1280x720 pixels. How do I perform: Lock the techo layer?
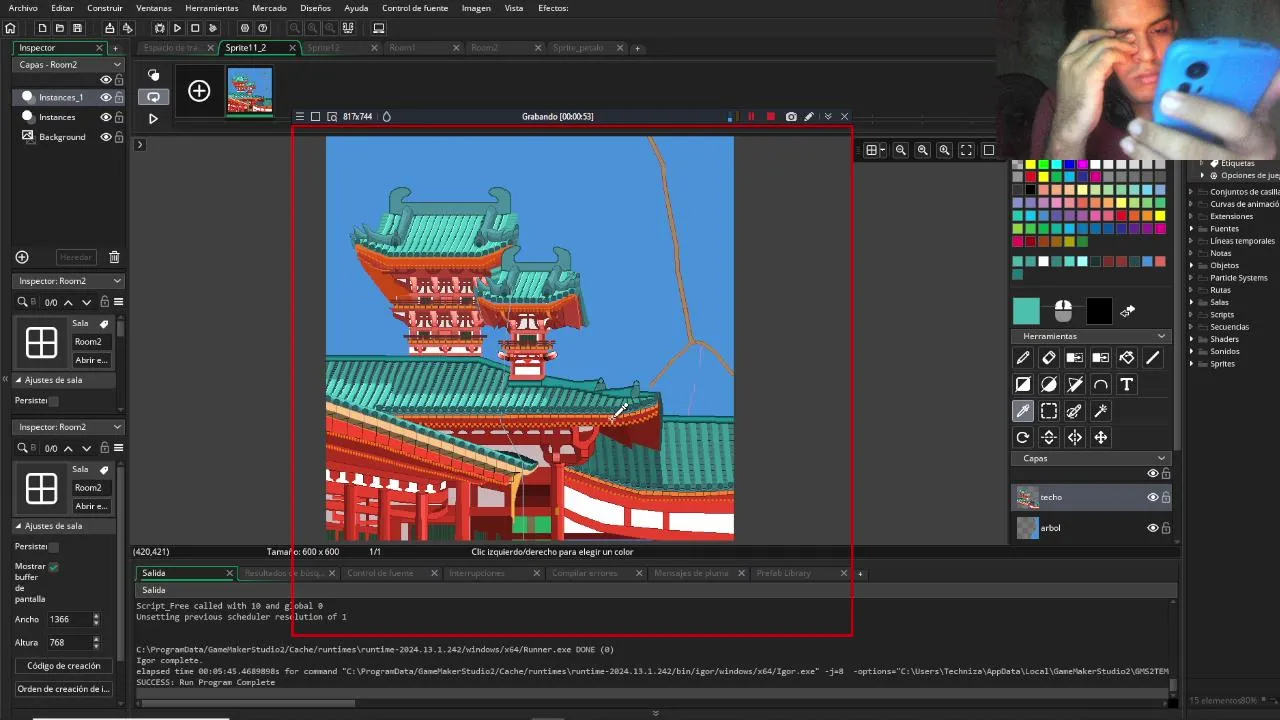(x=1166, y=497)
